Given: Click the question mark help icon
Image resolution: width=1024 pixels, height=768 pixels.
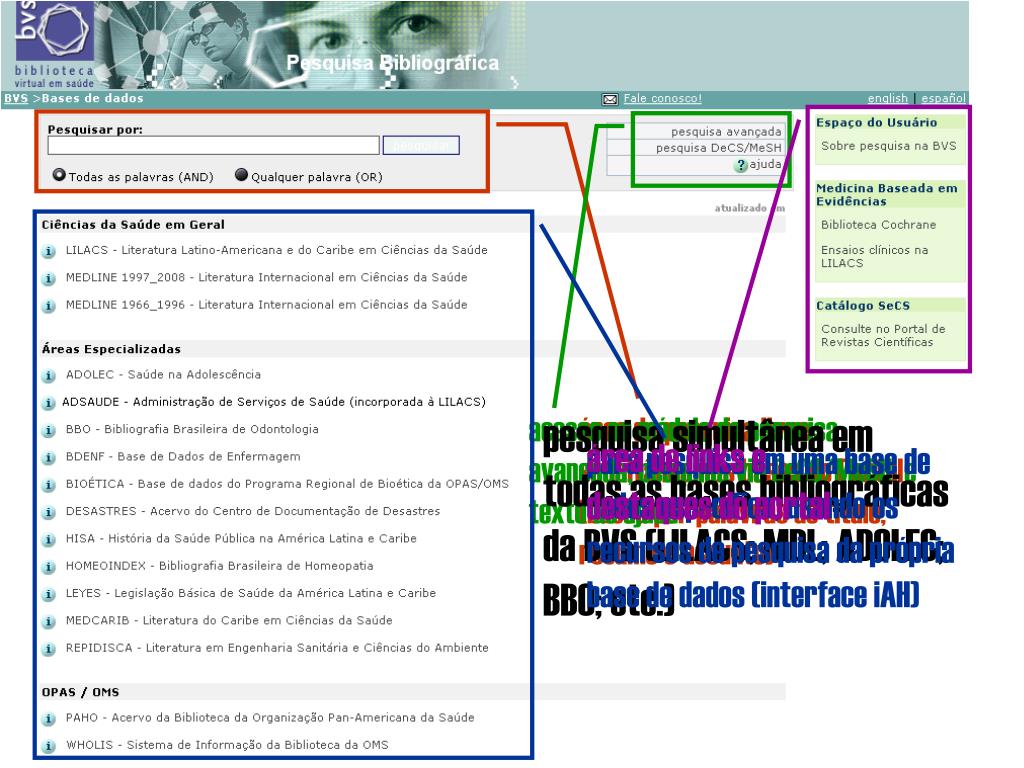Looking at the screenshot, I should [741, 165].
